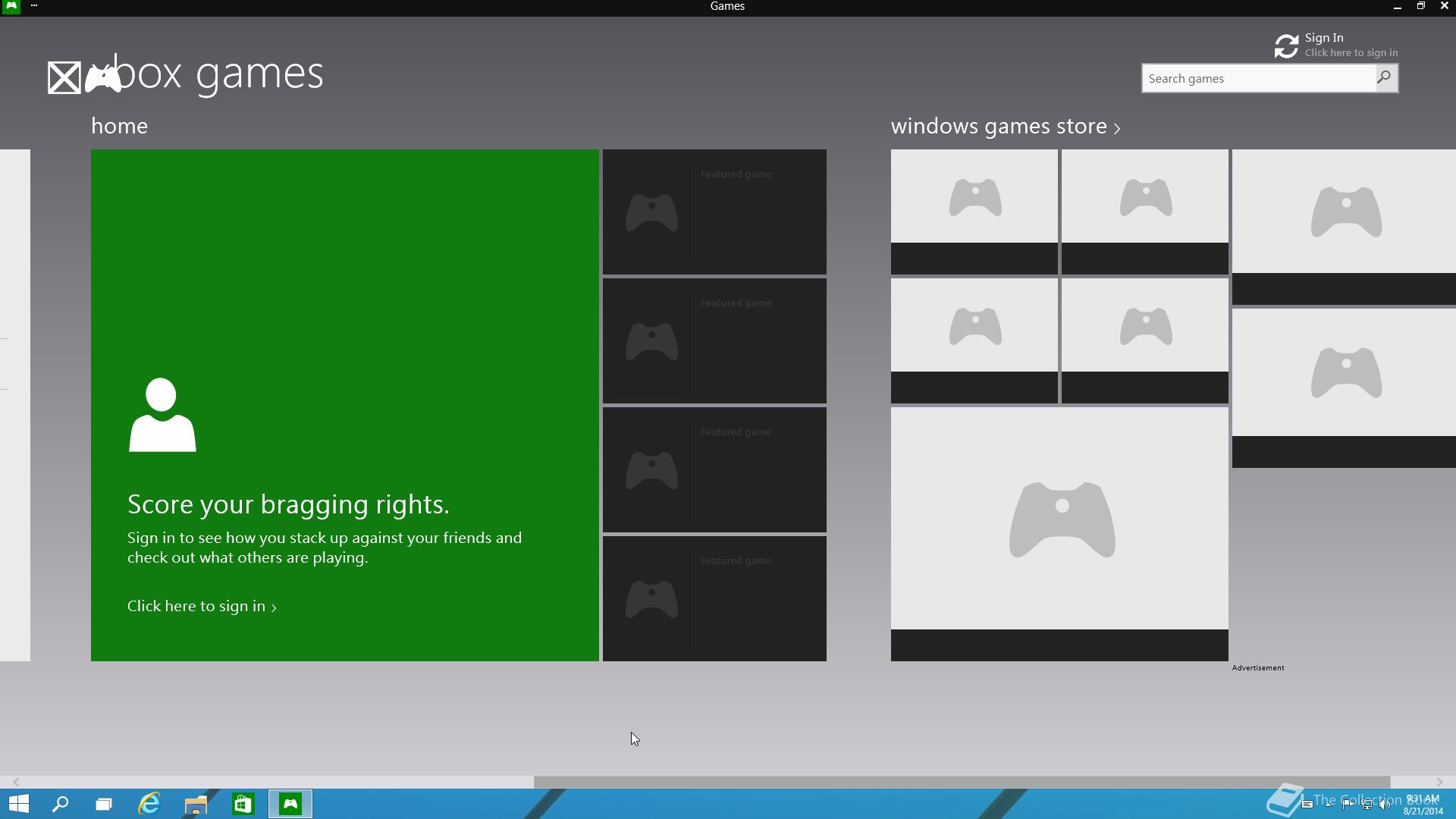Click the scrollbar left arrow
This screenshot has width=1456, height=819.
(x=16, y=782)
